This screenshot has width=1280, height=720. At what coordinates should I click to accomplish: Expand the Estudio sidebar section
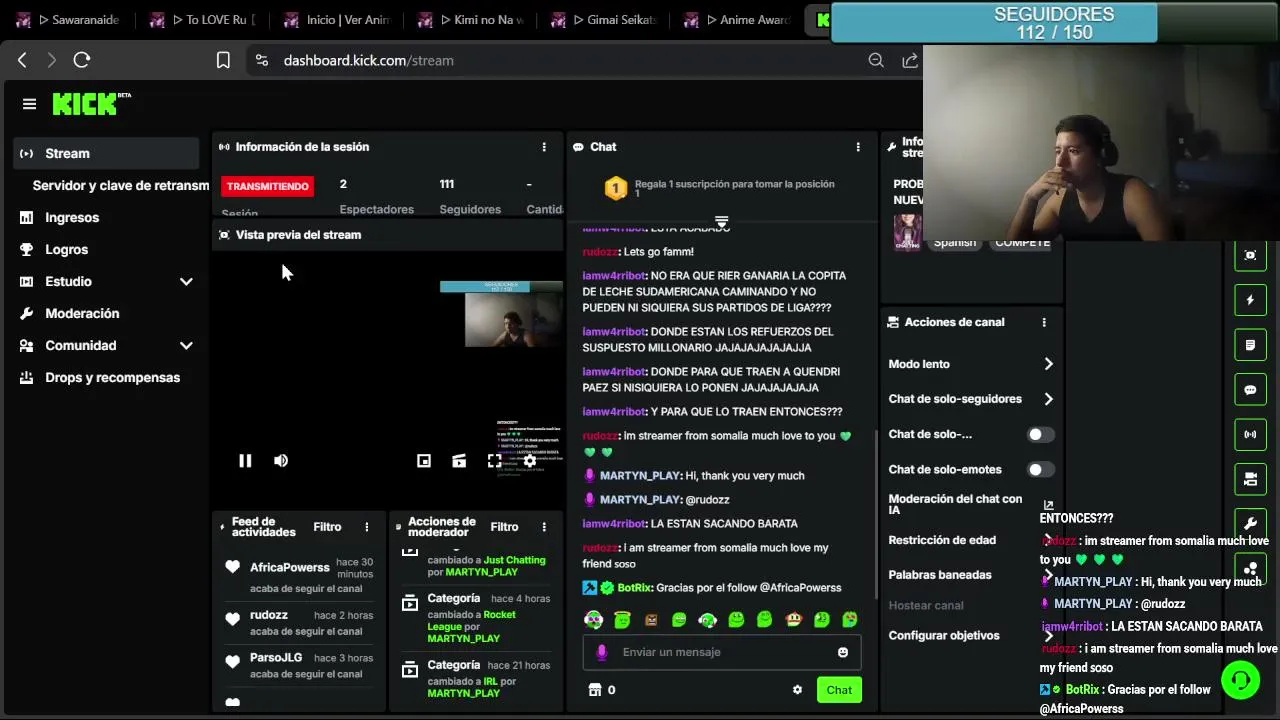click(x=186, y=282)
